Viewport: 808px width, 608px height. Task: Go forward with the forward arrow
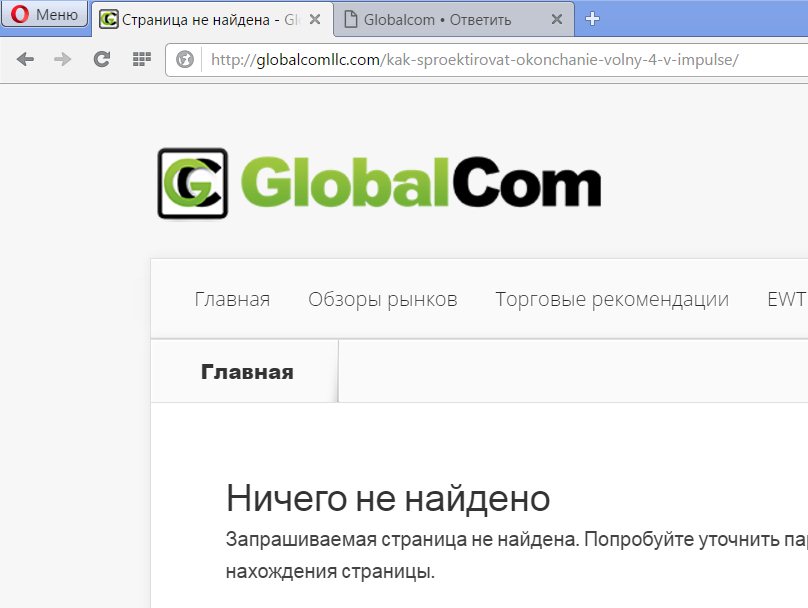pos(62,59)
